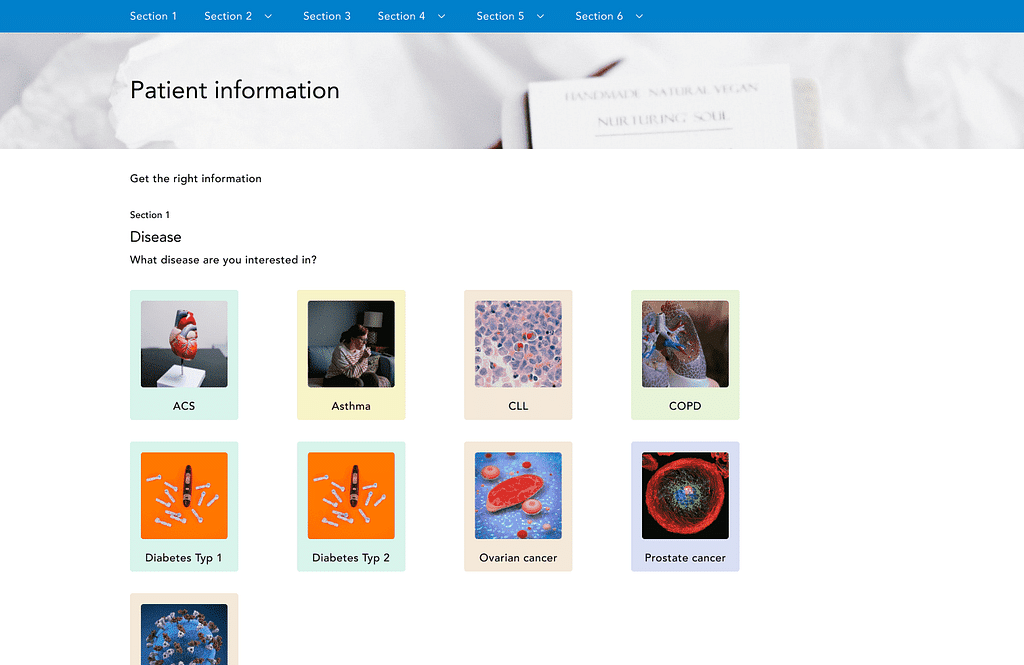Image resolution: width=1024 pixels, height=665 pixels.
Task: Open Section 3 in the top navigation
Action: [327, 16]
